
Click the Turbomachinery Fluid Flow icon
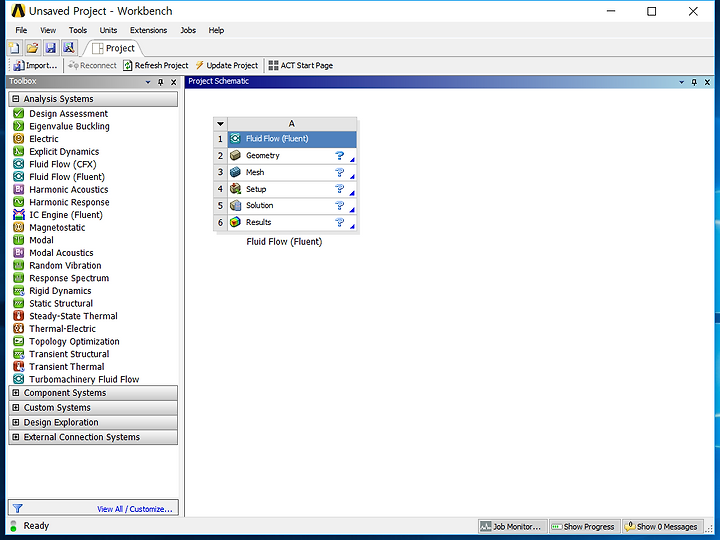[18, 379]
